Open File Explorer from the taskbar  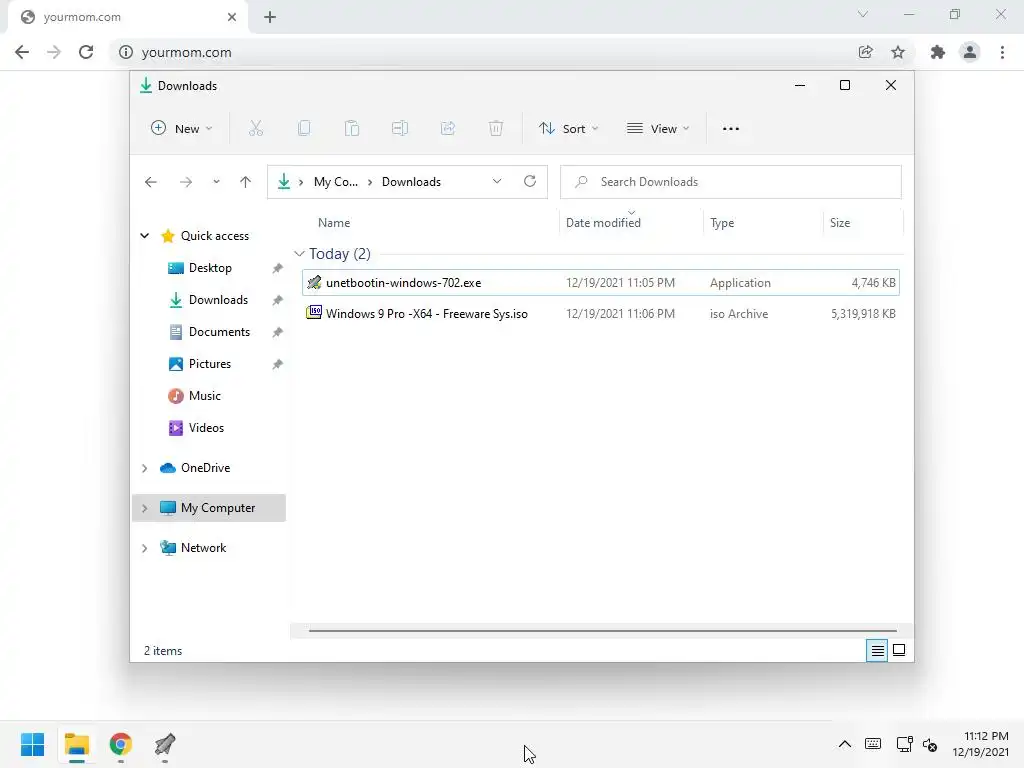pyautogui.click(x=77, y=744)
